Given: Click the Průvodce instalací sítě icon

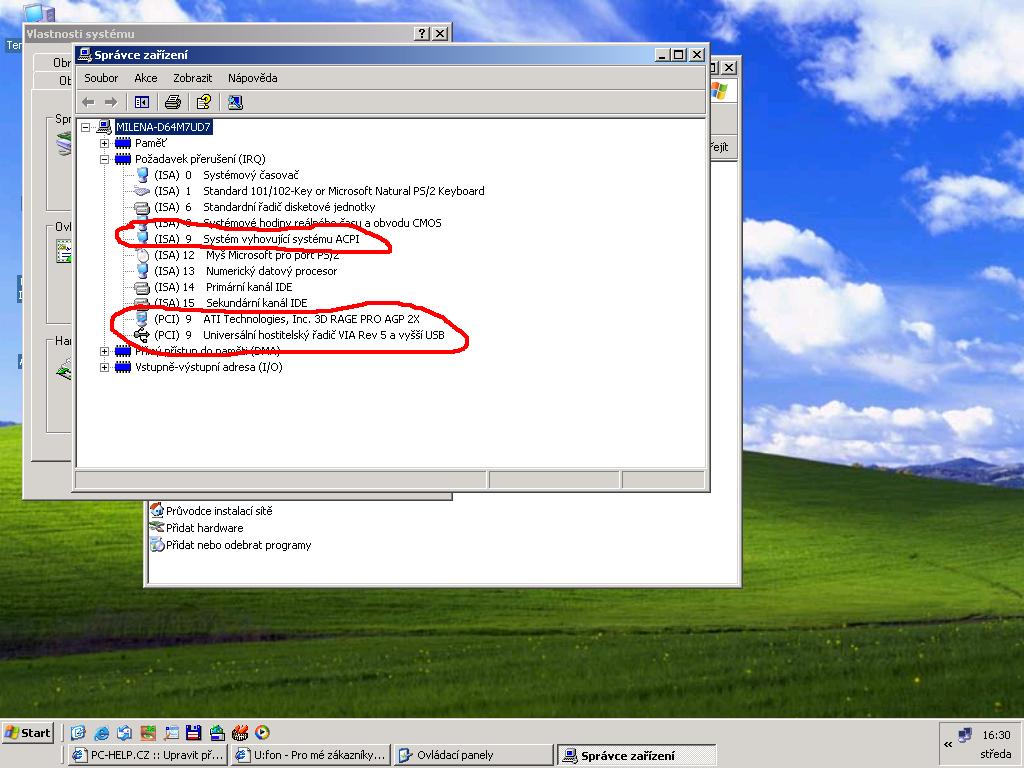Looking at the screenshot, I should click(x=157, y=510).
